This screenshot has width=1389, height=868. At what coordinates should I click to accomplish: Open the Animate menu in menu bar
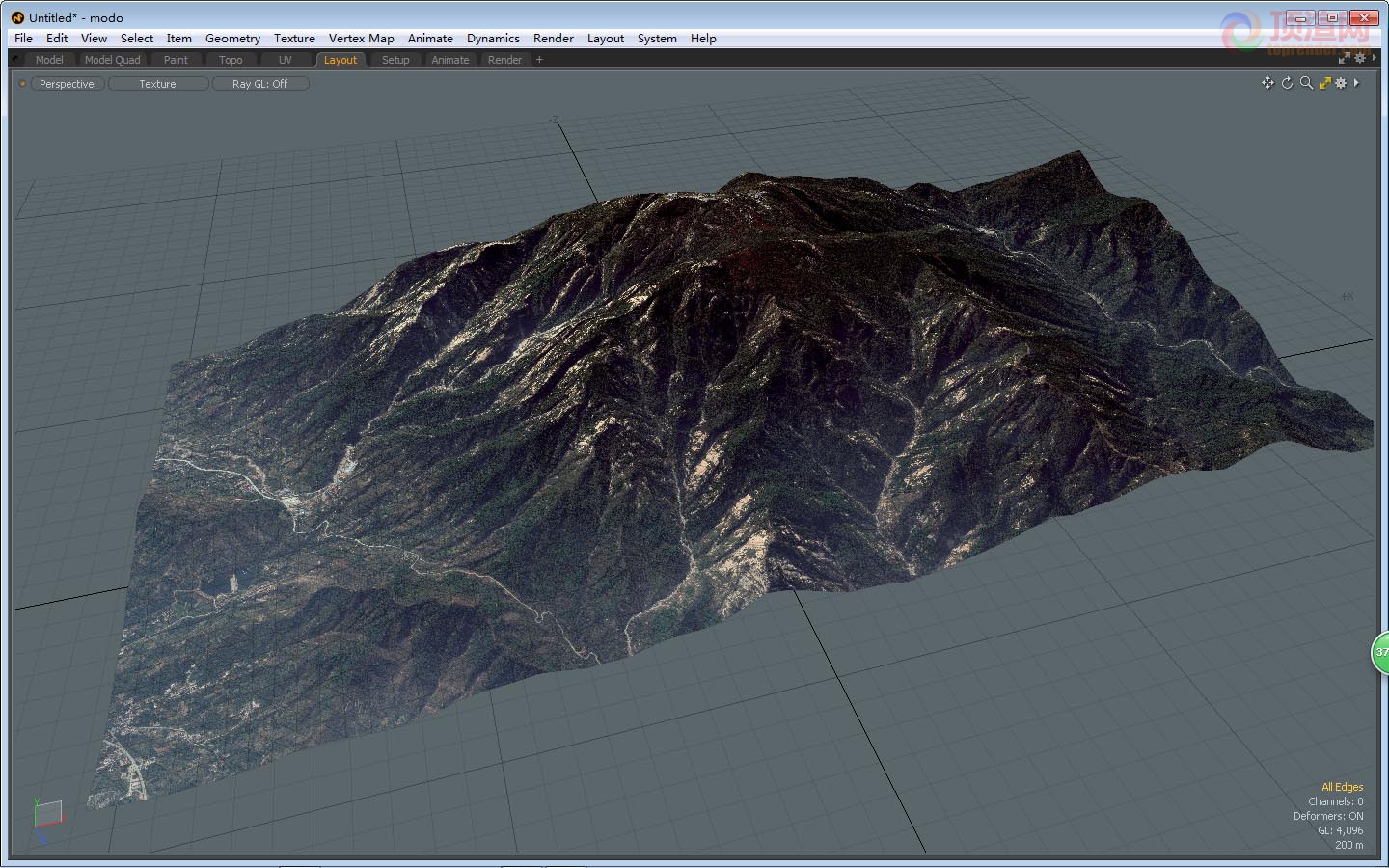(x=430, y=39)
